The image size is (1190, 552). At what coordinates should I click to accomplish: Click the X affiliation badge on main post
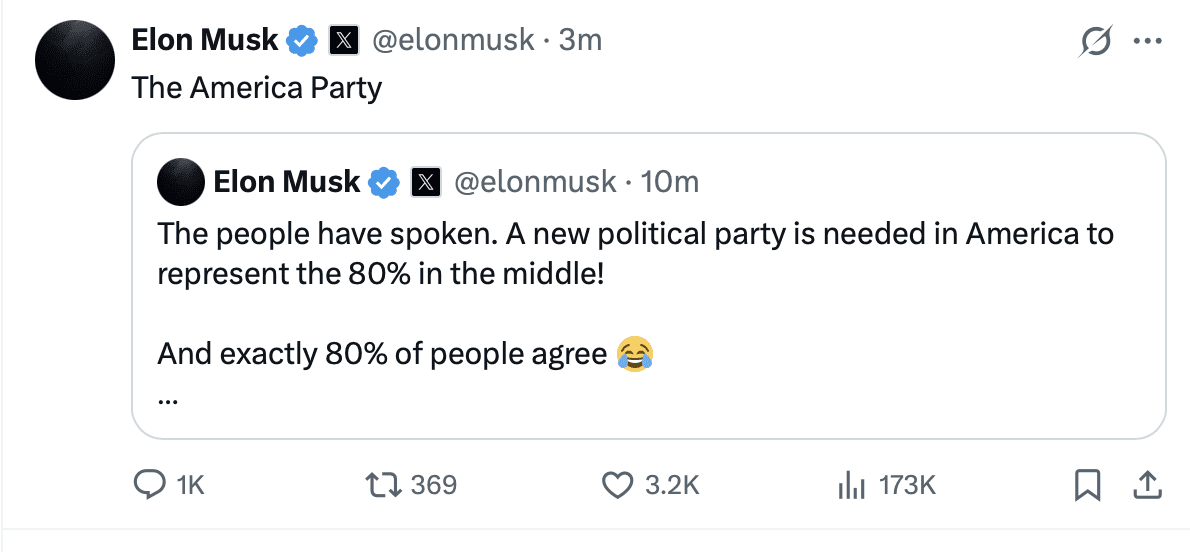tap(343, 40)
